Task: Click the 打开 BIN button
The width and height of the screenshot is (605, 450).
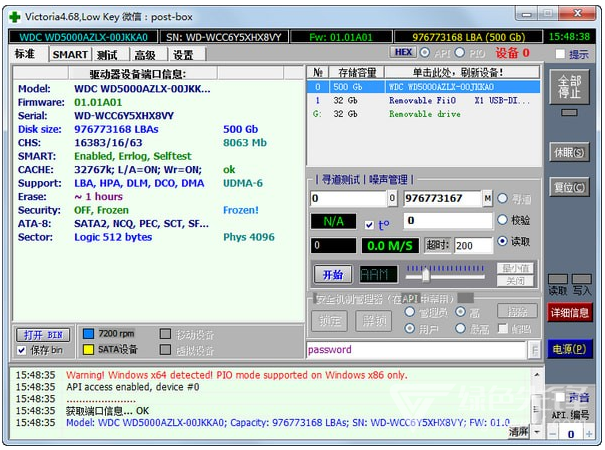Action: (43, 335)
